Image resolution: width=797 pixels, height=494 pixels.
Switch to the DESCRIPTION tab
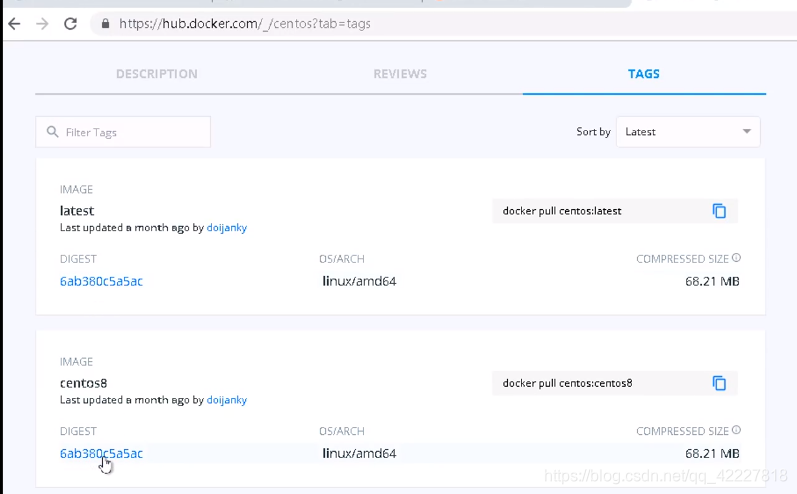157,74
